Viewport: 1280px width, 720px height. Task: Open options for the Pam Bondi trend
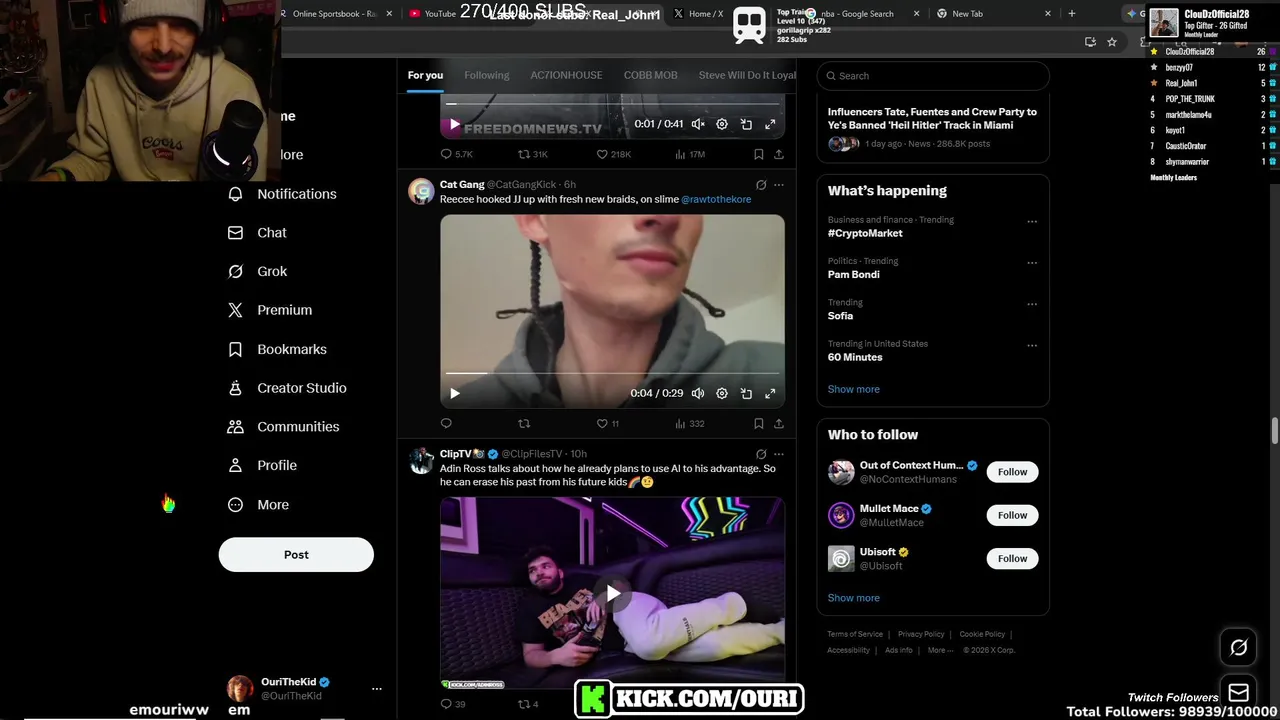pyautogui.click(x=1032, y=263)
